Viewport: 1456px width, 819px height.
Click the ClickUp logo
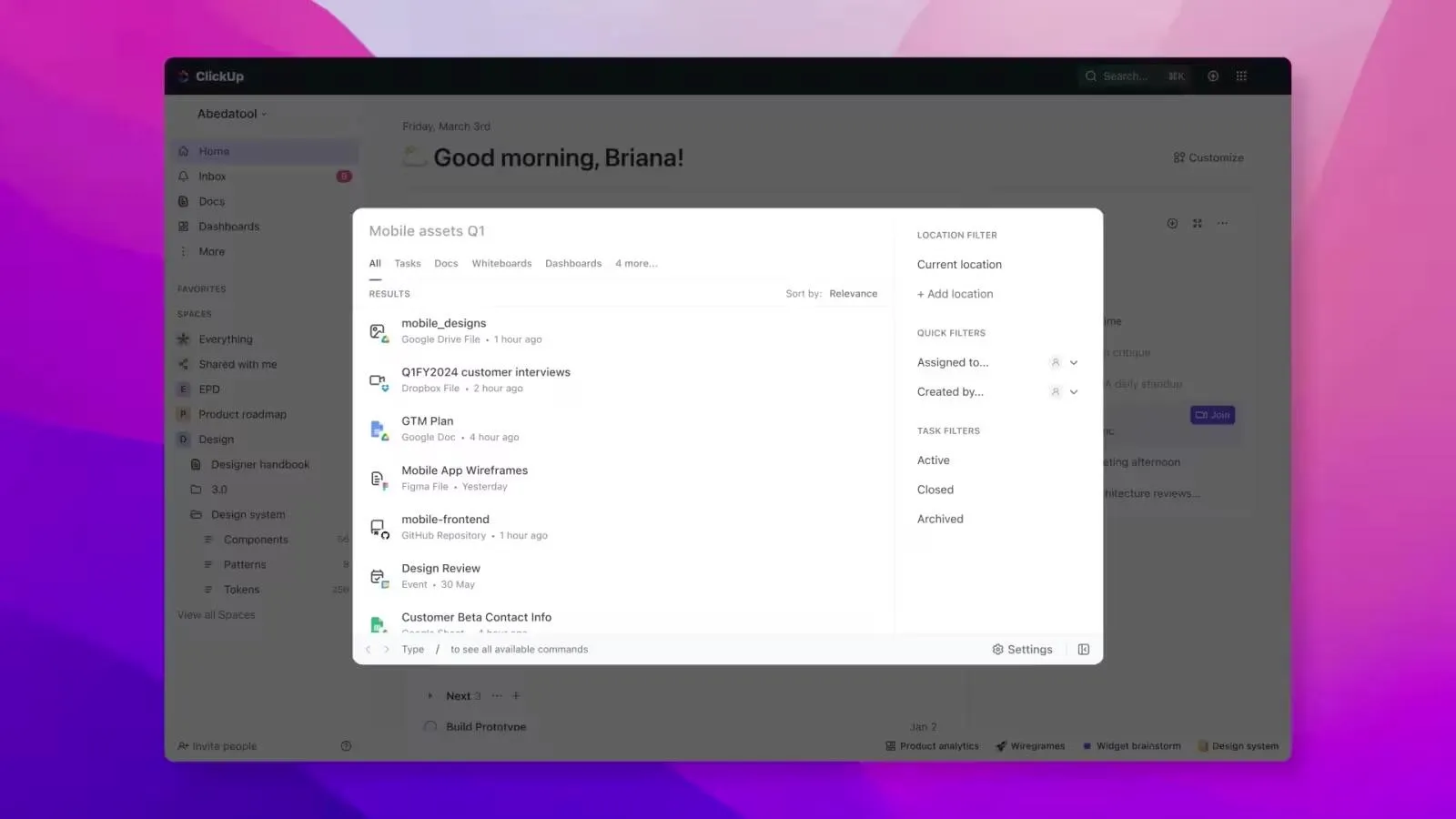tap(211, 76)
